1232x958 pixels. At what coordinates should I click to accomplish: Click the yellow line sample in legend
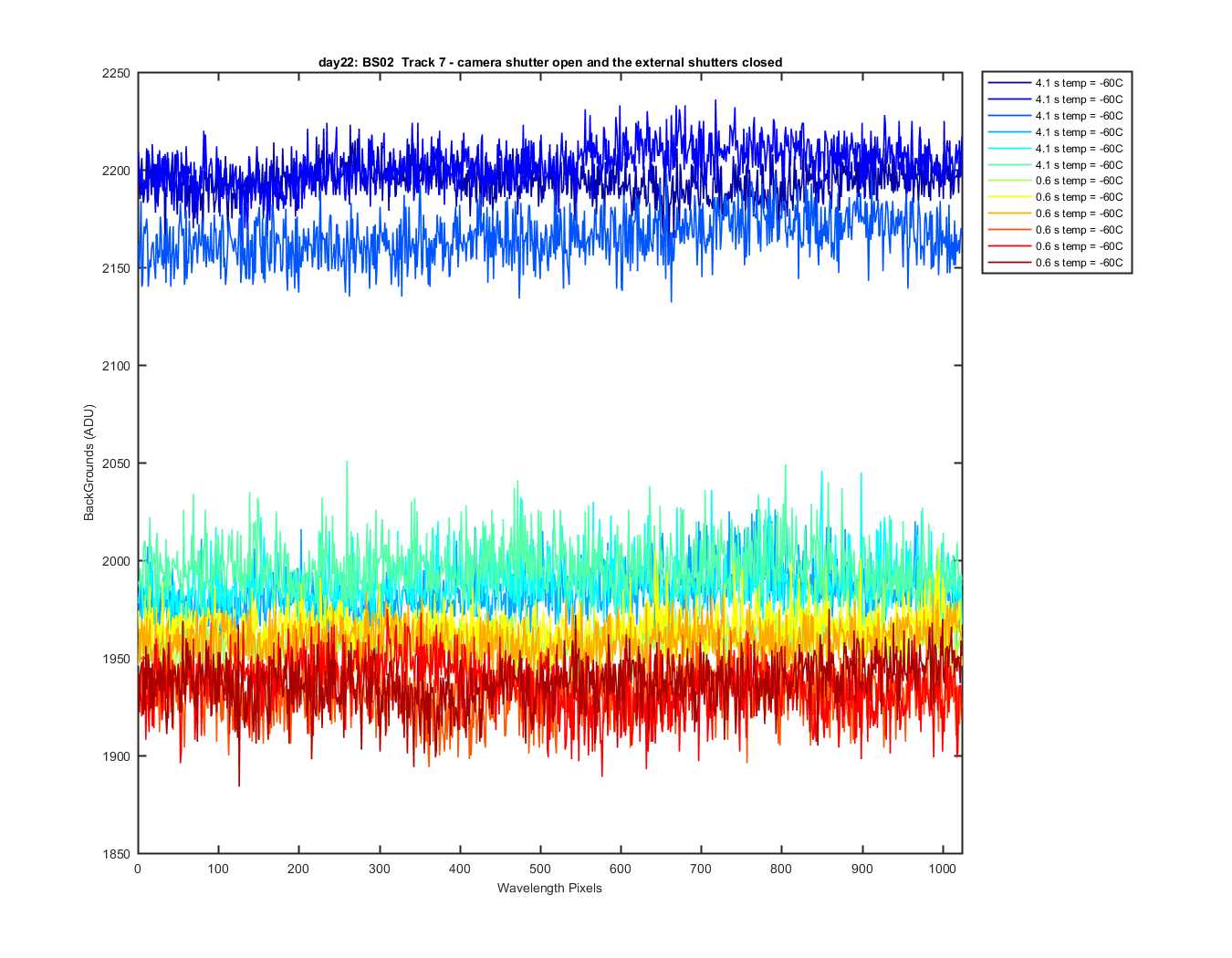[x=1009, y=197]
